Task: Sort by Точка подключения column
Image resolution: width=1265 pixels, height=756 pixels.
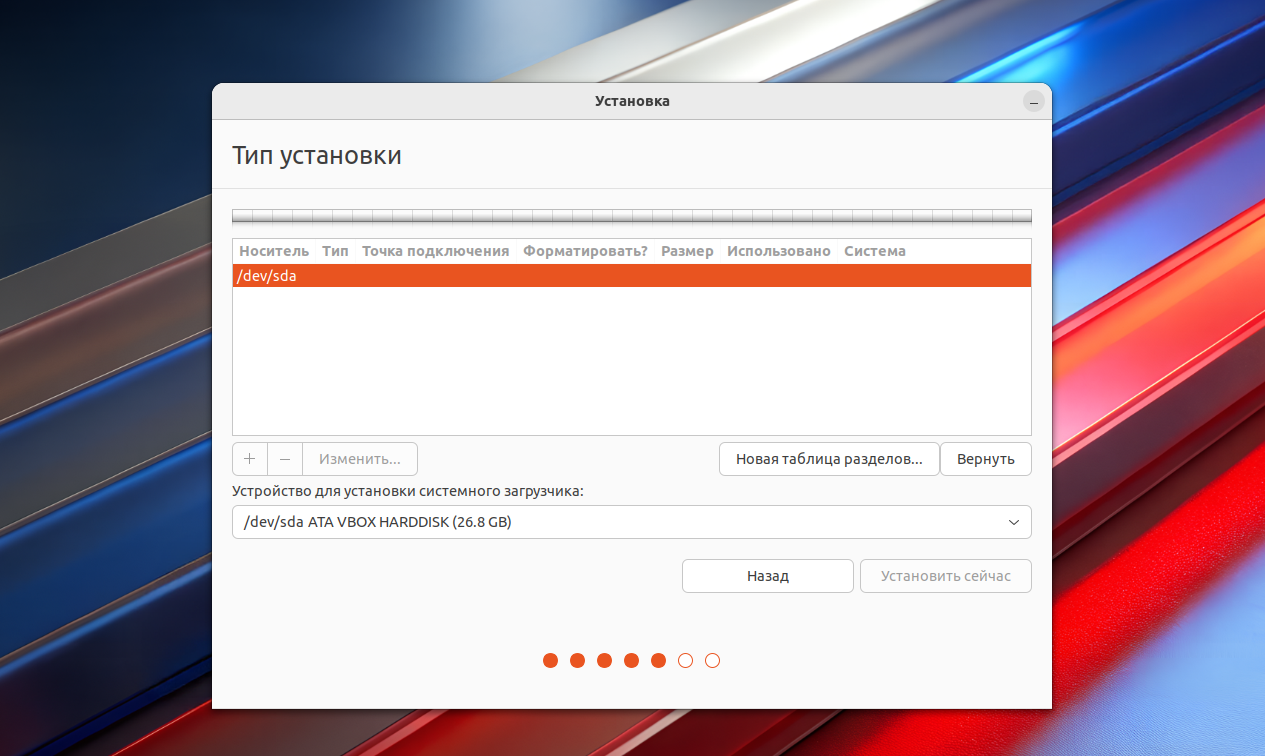Action: click(x=435, y=251)
